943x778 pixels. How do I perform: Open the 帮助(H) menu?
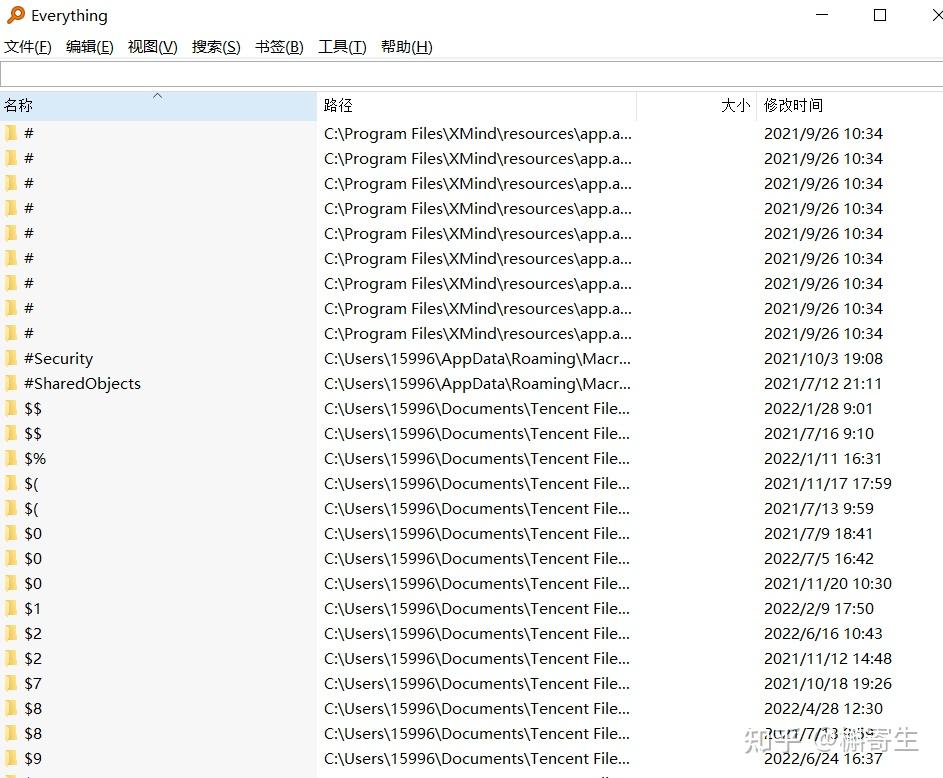[x=407, y=47]
